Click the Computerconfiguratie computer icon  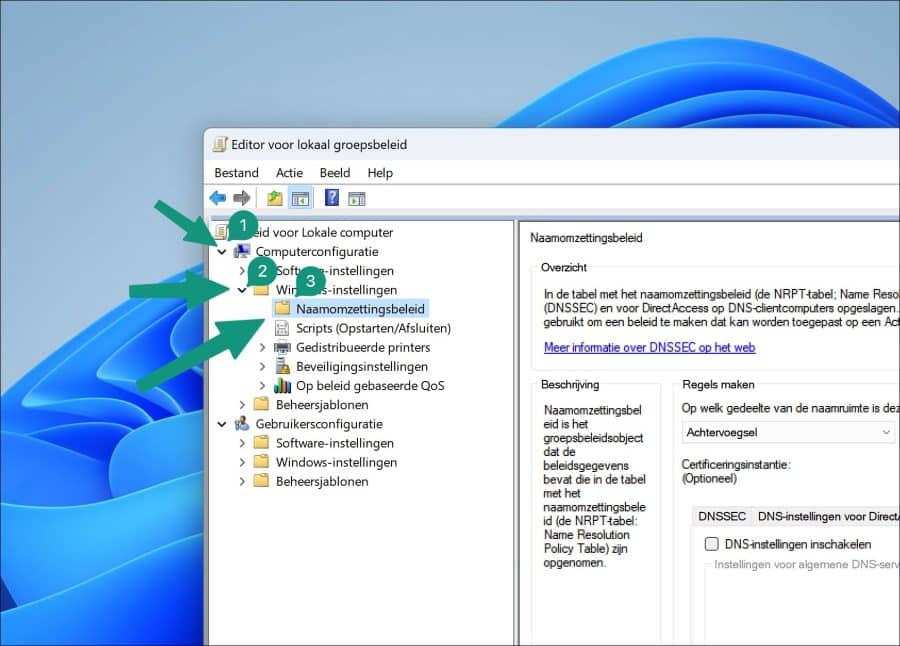[x=242, y=251]
